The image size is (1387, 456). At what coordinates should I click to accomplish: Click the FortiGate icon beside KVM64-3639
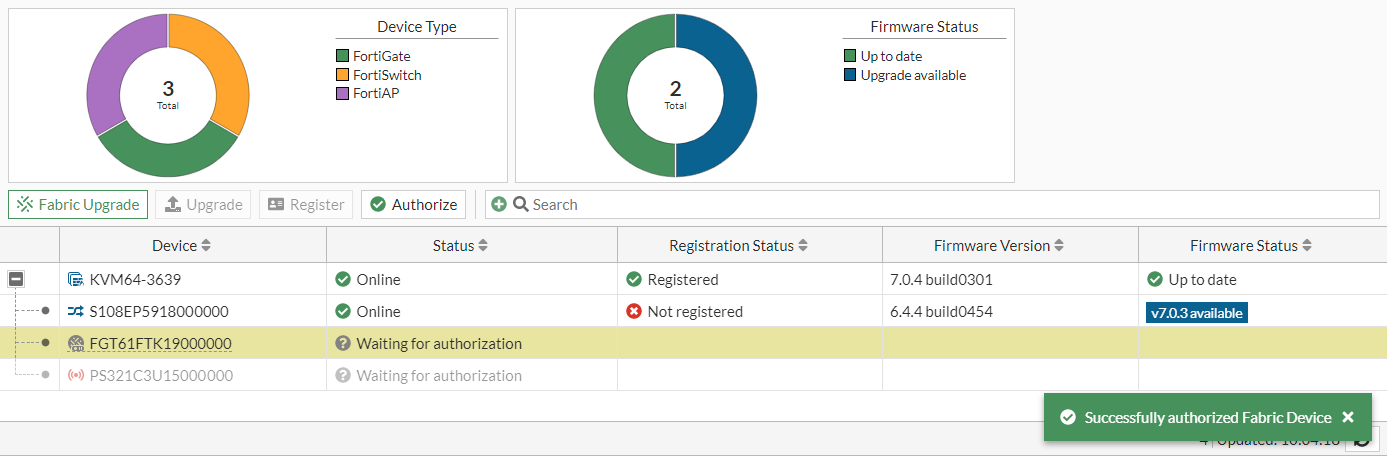(x=76, y=280)
